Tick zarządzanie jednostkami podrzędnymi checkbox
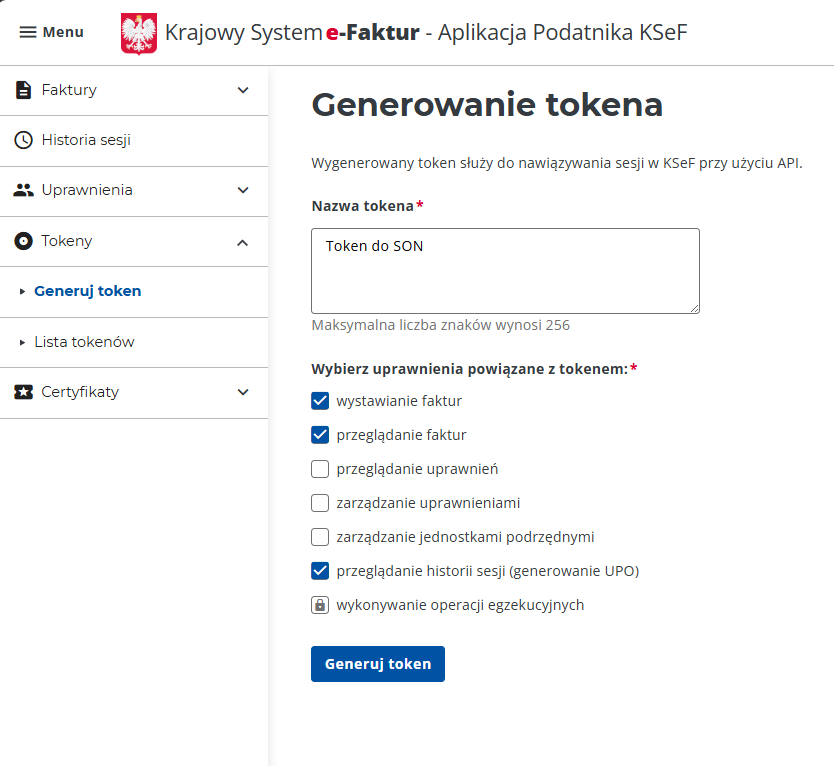The height and width of the screenshot is (766, 834). tap(320, 537)
